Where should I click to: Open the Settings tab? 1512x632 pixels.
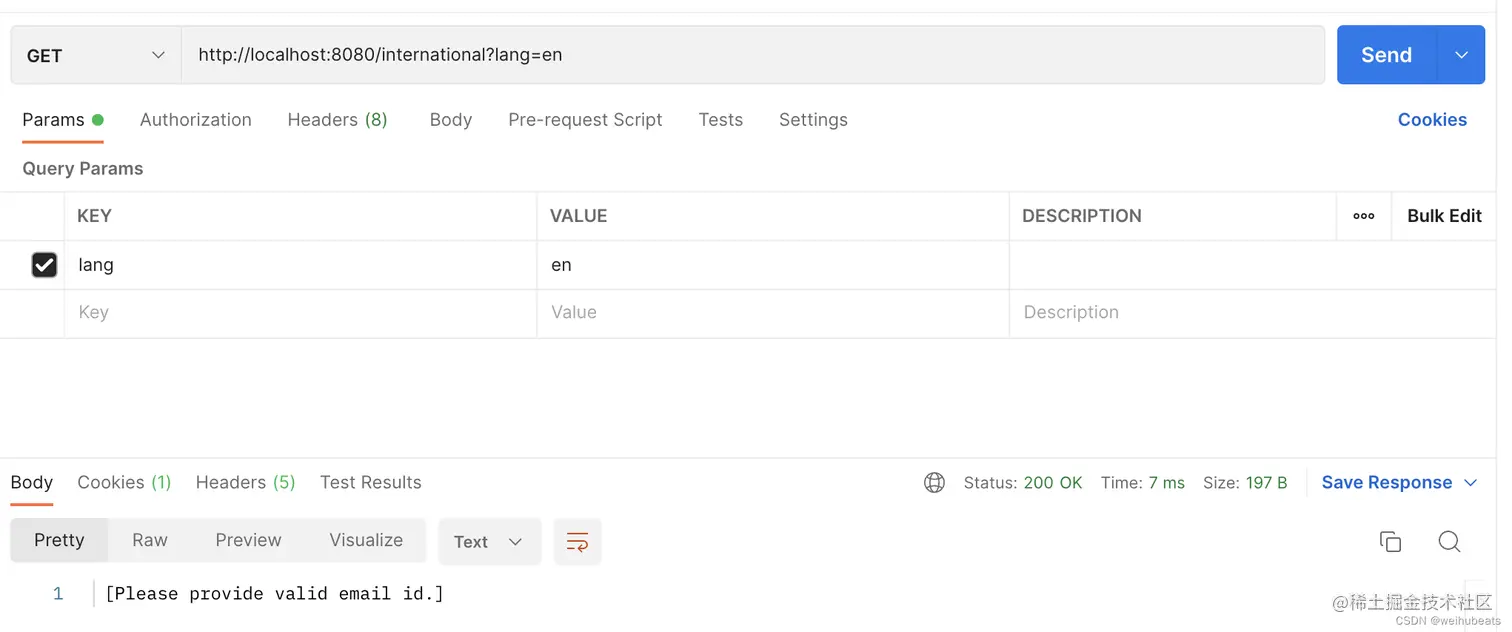coord(813,120)
